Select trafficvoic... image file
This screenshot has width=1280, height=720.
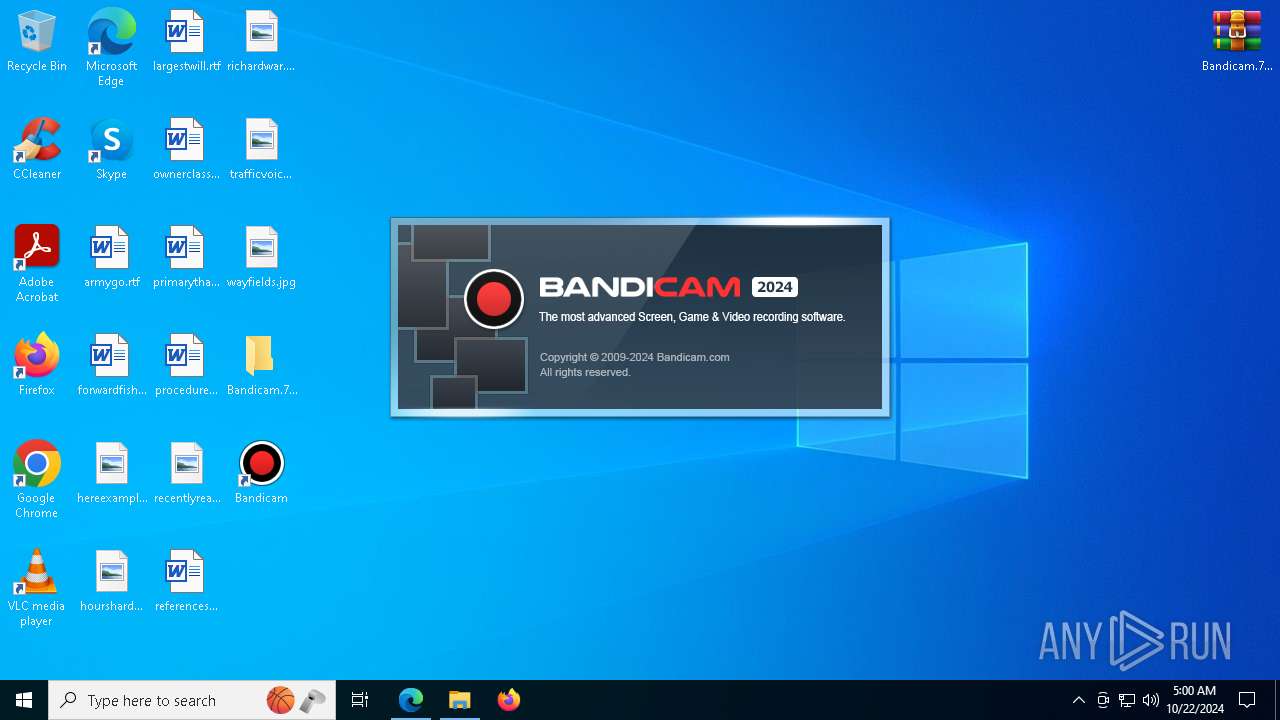261,150
